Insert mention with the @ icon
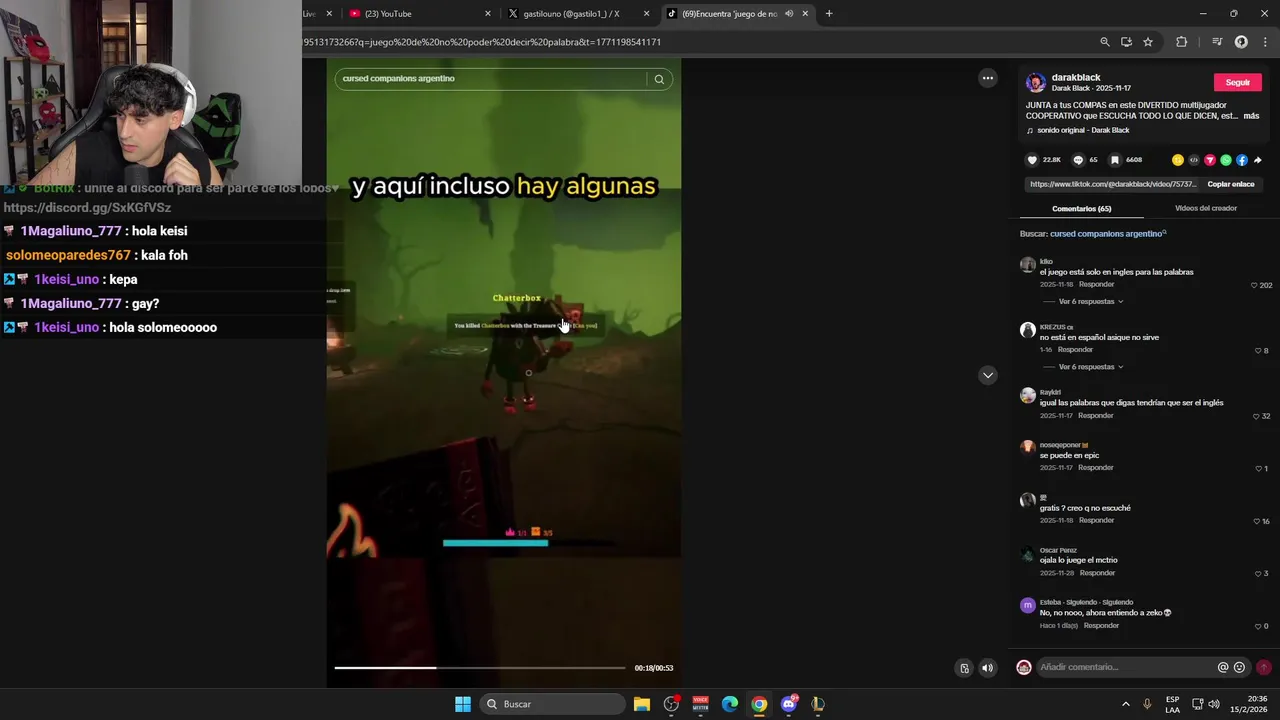This screenshot has height=720, width=1280. tap(1223, 667)
